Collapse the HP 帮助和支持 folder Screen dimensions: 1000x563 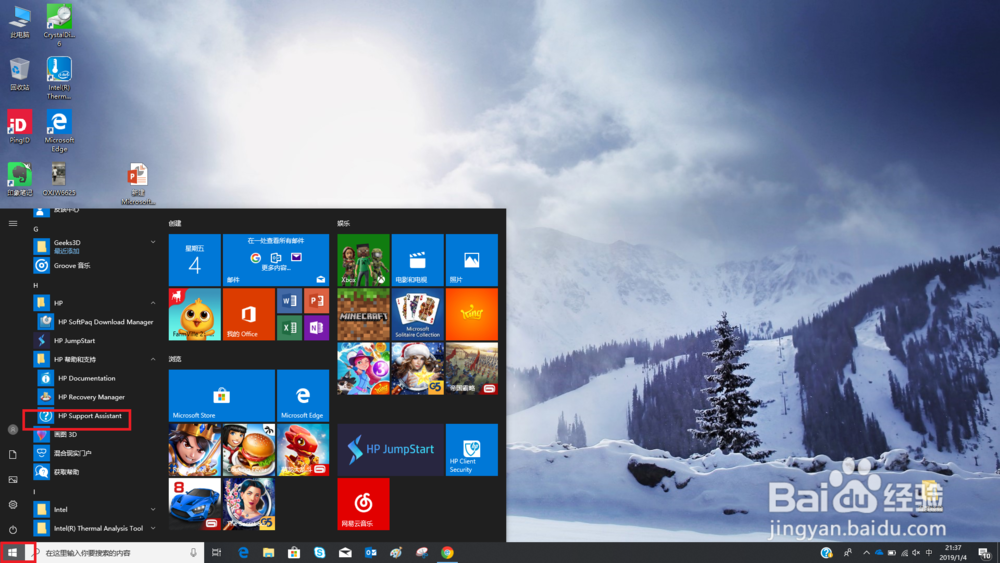153,360
